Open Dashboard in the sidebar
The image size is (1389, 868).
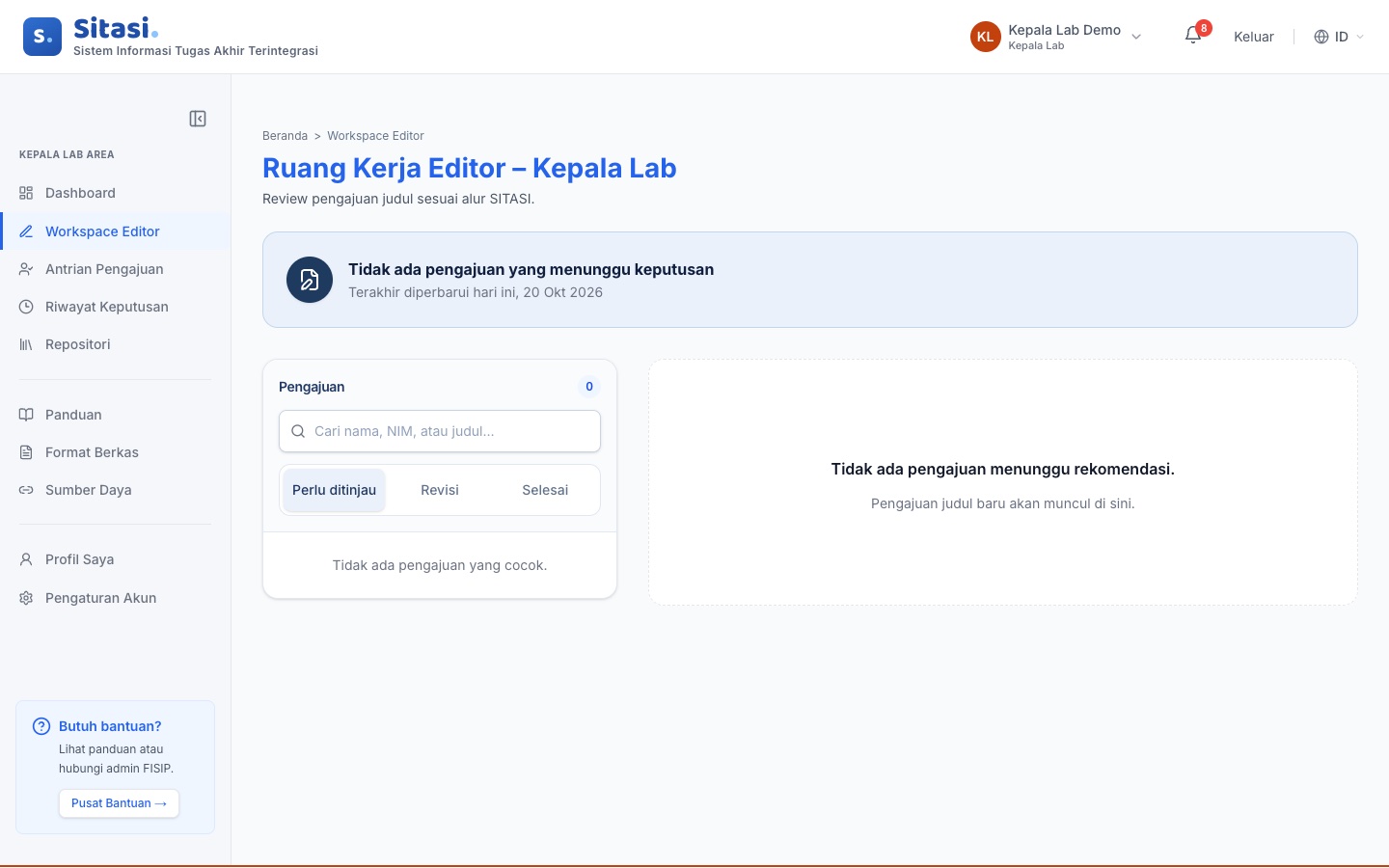click(x=116, y=193)
